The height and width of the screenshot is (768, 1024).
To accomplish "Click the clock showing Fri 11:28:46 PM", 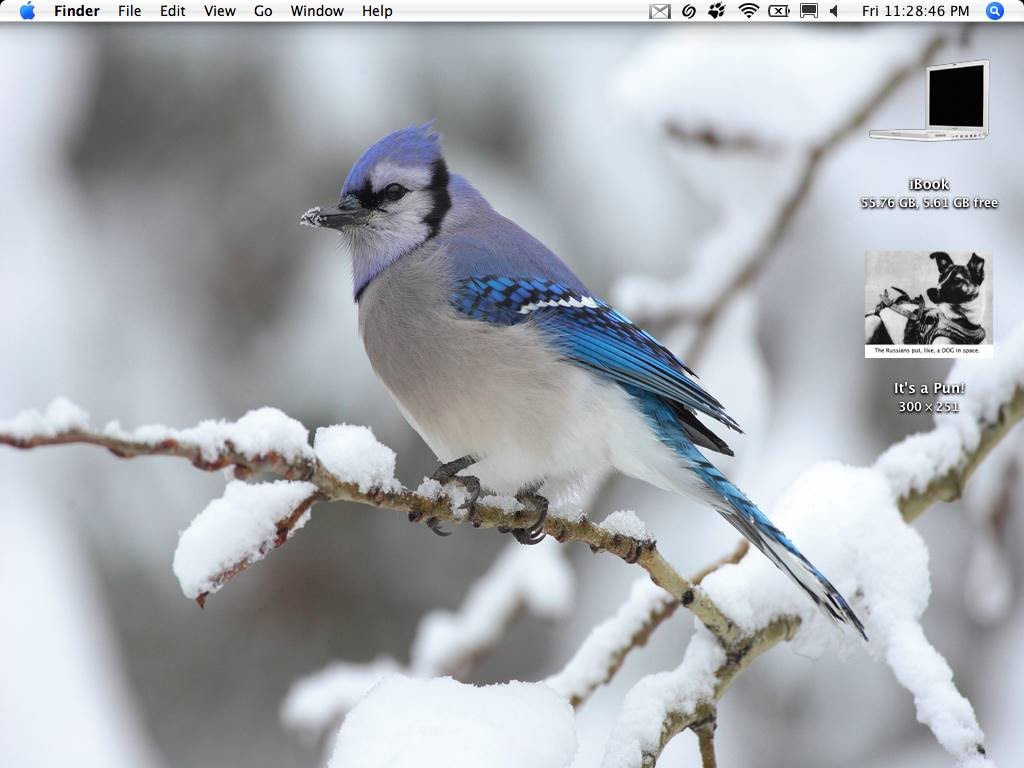I will pyautogui.click(x=915, y=11).
